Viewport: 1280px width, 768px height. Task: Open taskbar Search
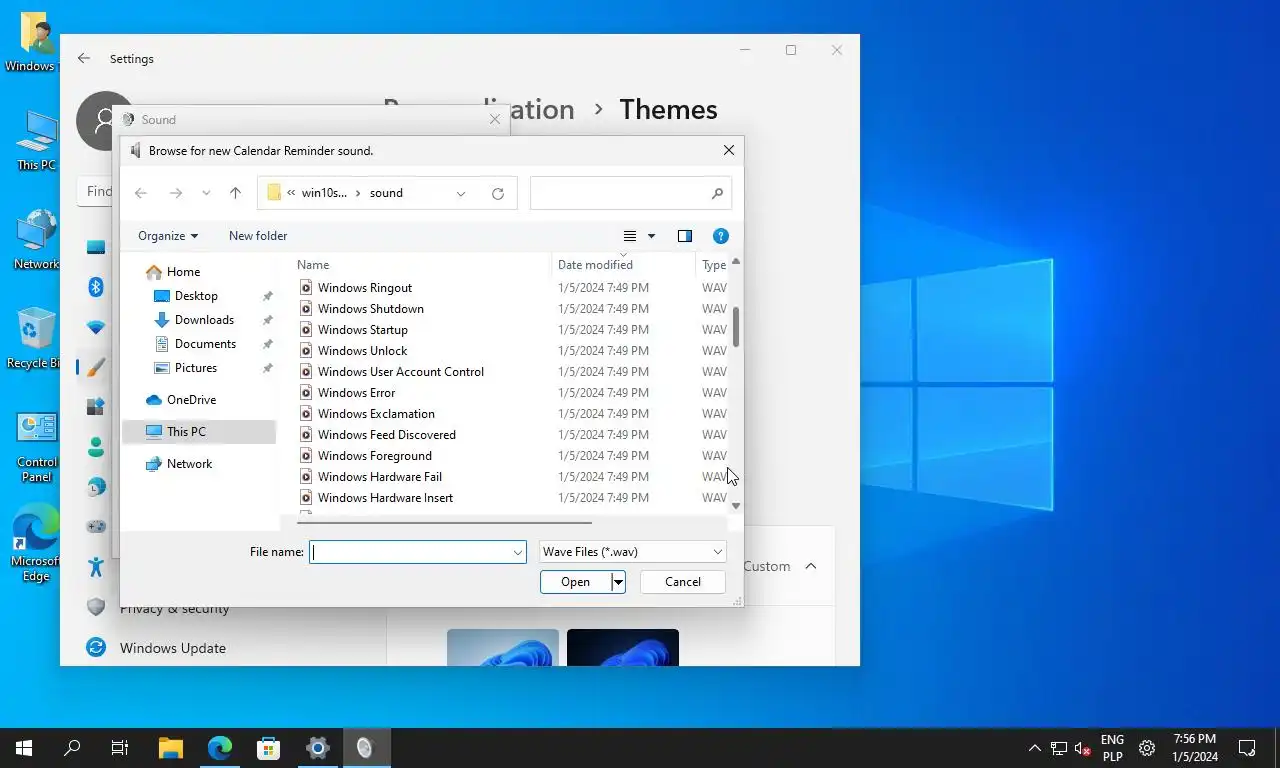click(x=72, y=748)
